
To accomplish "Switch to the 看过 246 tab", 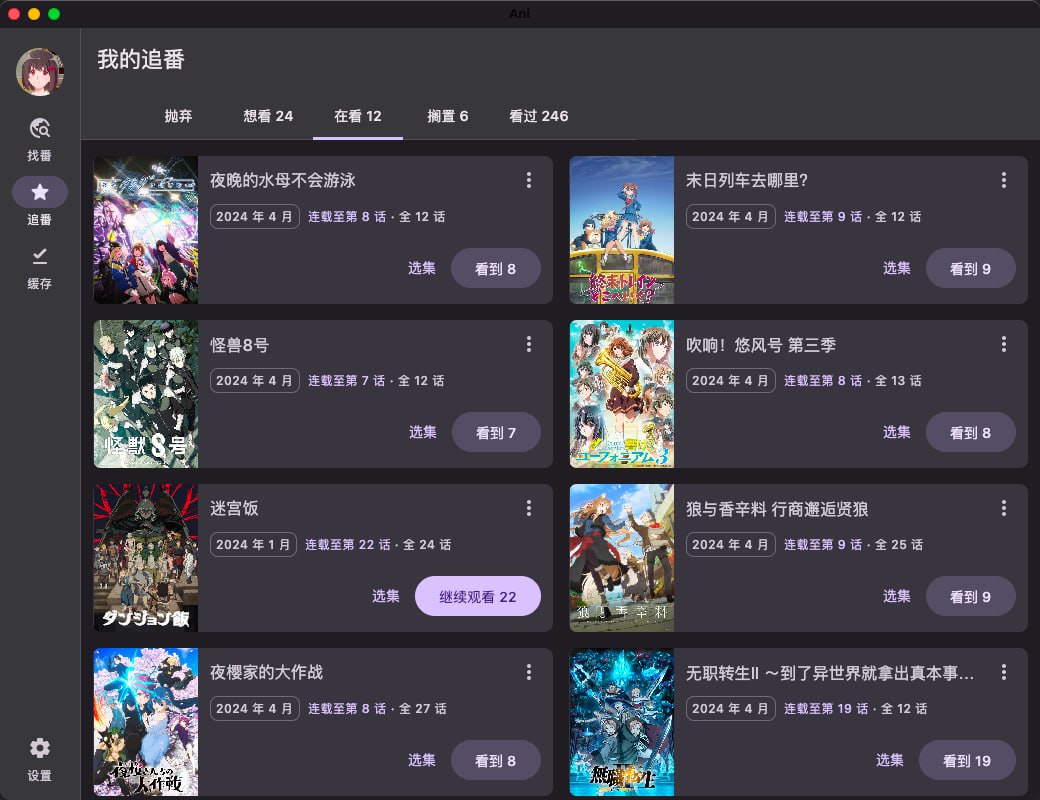I will (538, 116).
